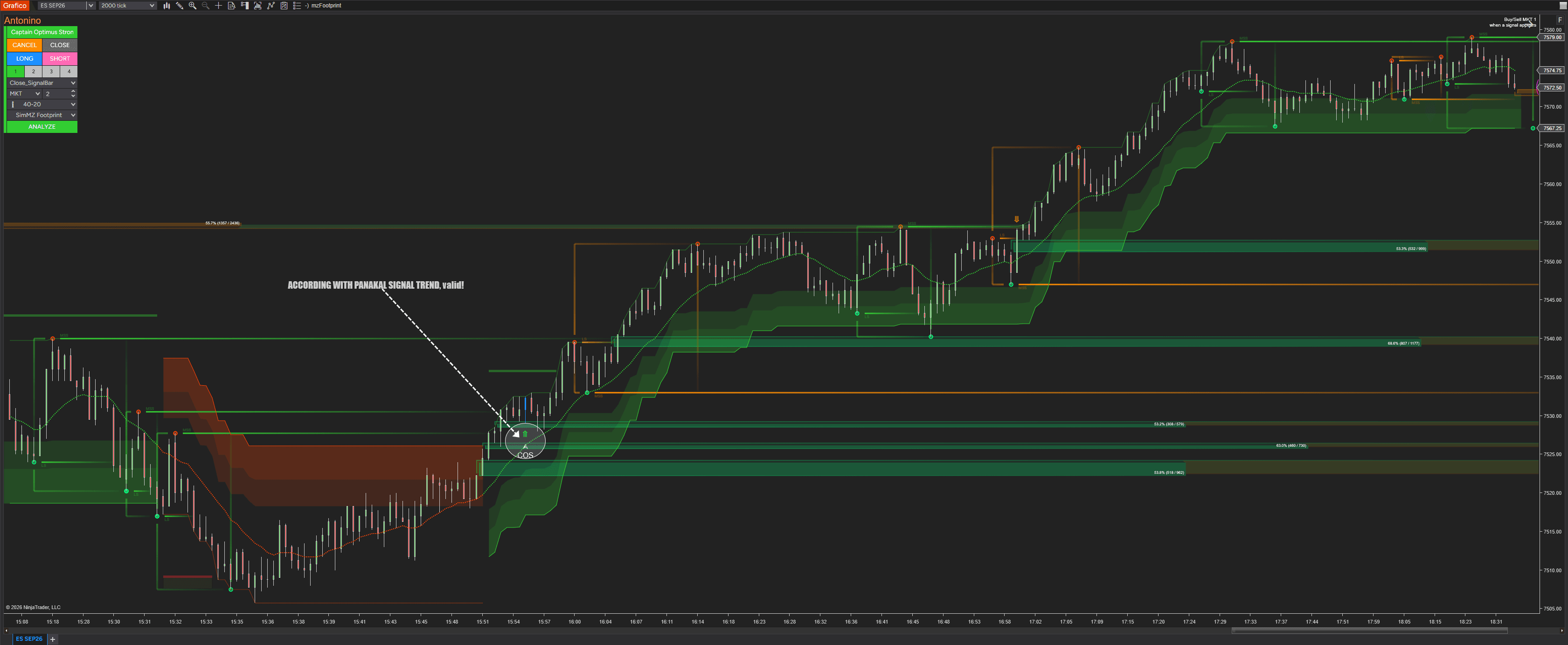Screen dimensions: 1568x645
Task: Click the '68.6% (807 / 1177)' zone label
Action: pos(1404,343)
